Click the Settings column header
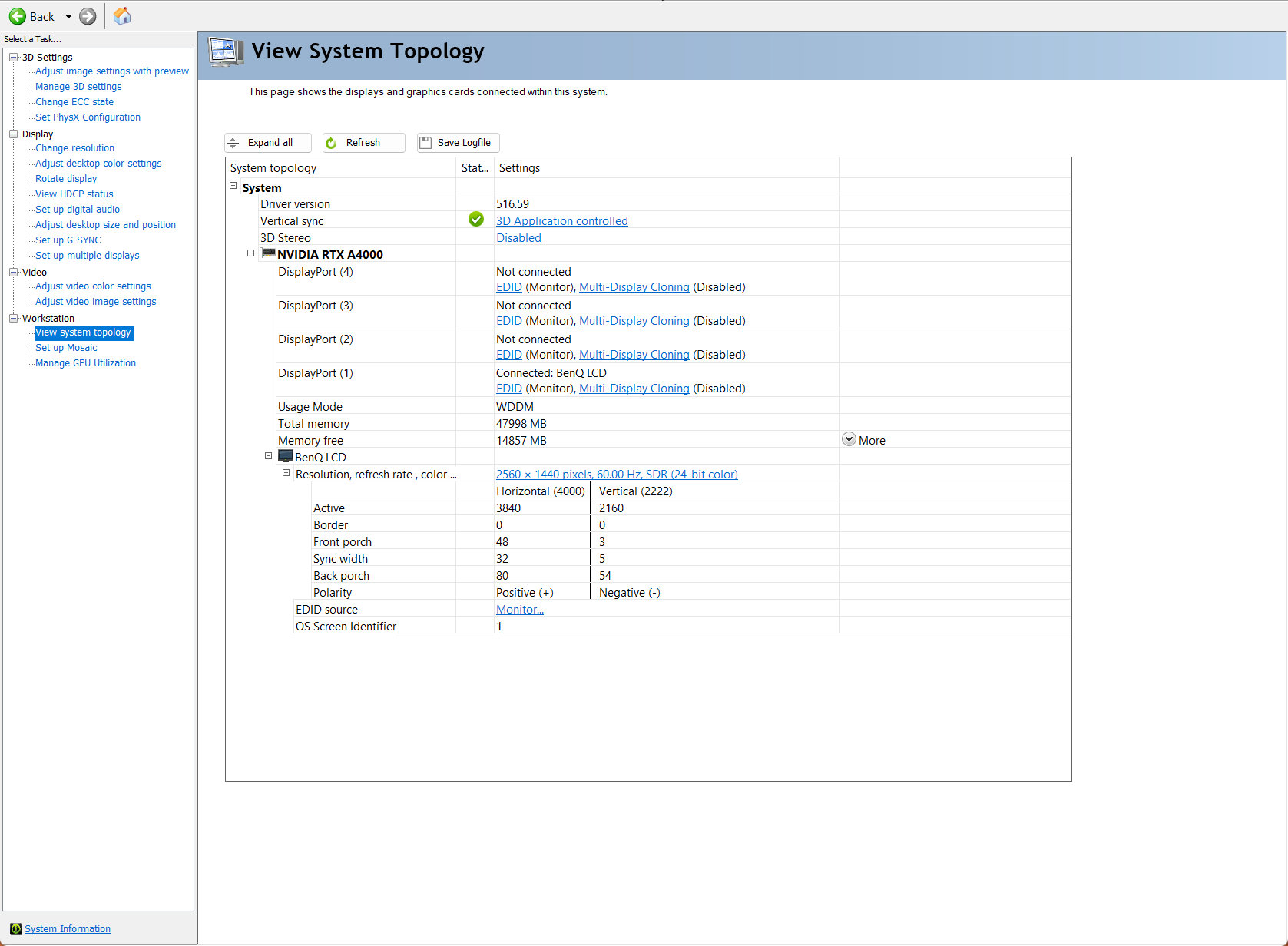 click(x=667, y=168)
